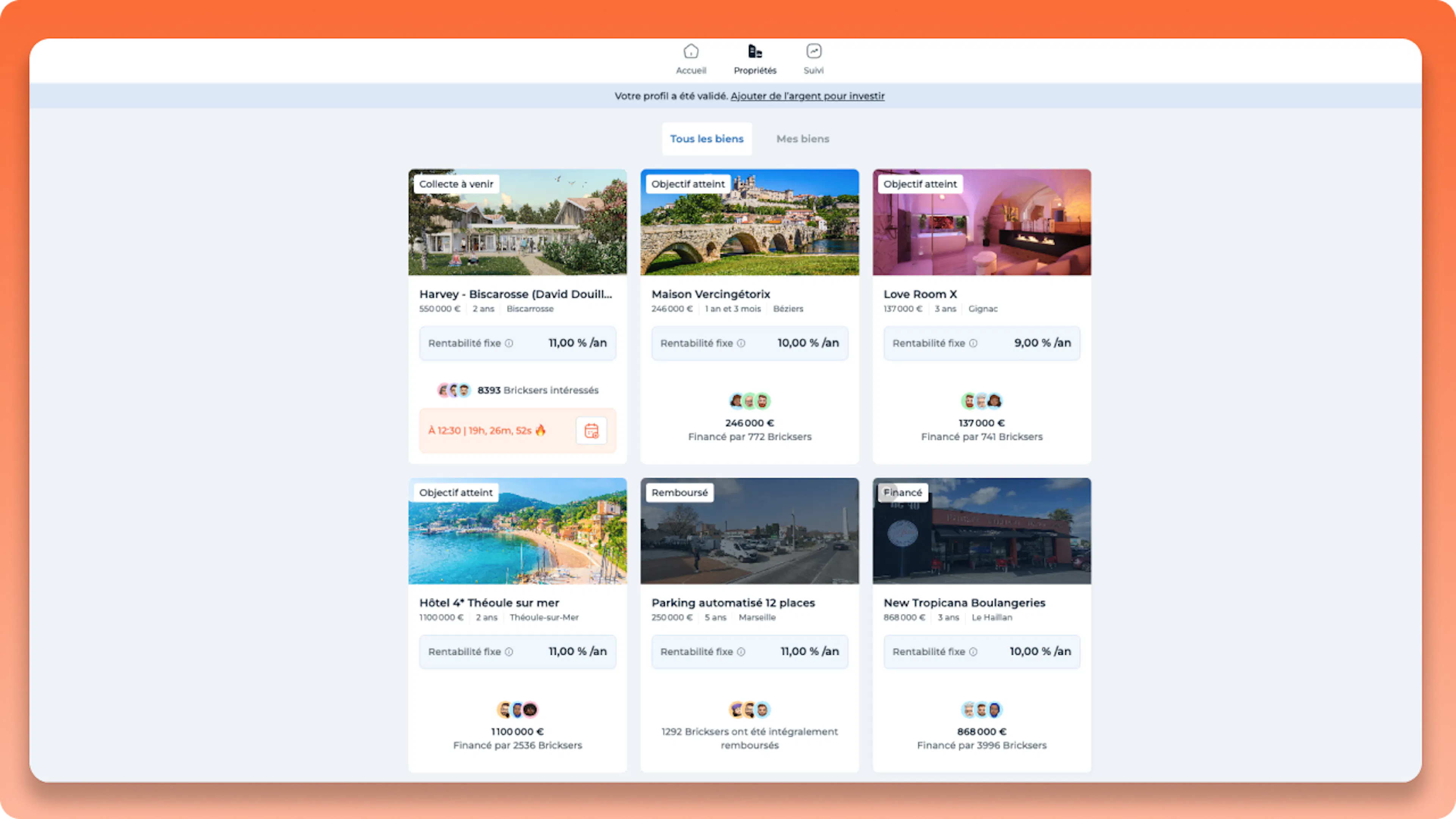Click the Brickser avatars on Parking automatisé card
Viewport: 1456px width, 819px height.
750,710
